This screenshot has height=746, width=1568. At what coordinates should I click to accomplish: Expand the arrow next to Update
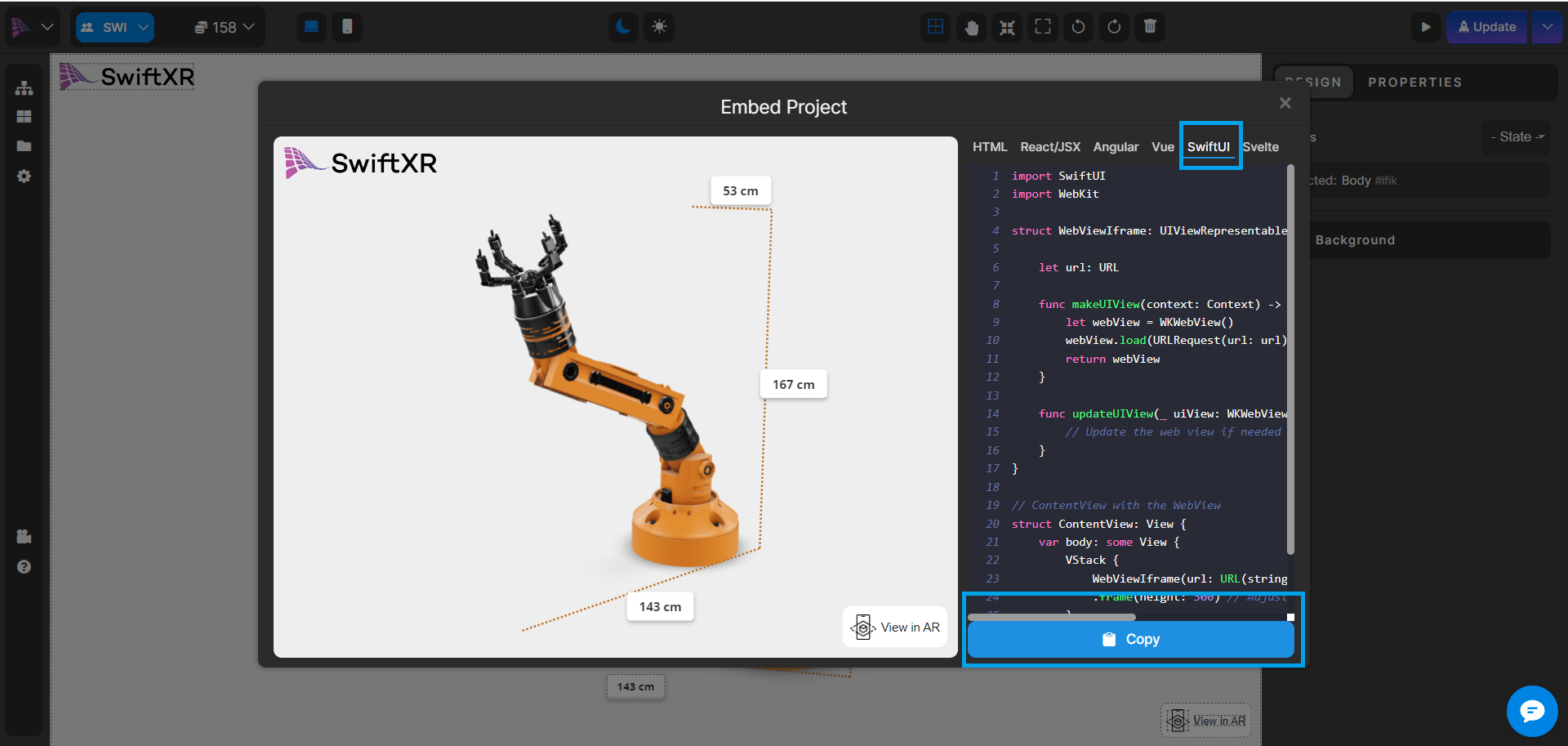(x=1547, y=27)
